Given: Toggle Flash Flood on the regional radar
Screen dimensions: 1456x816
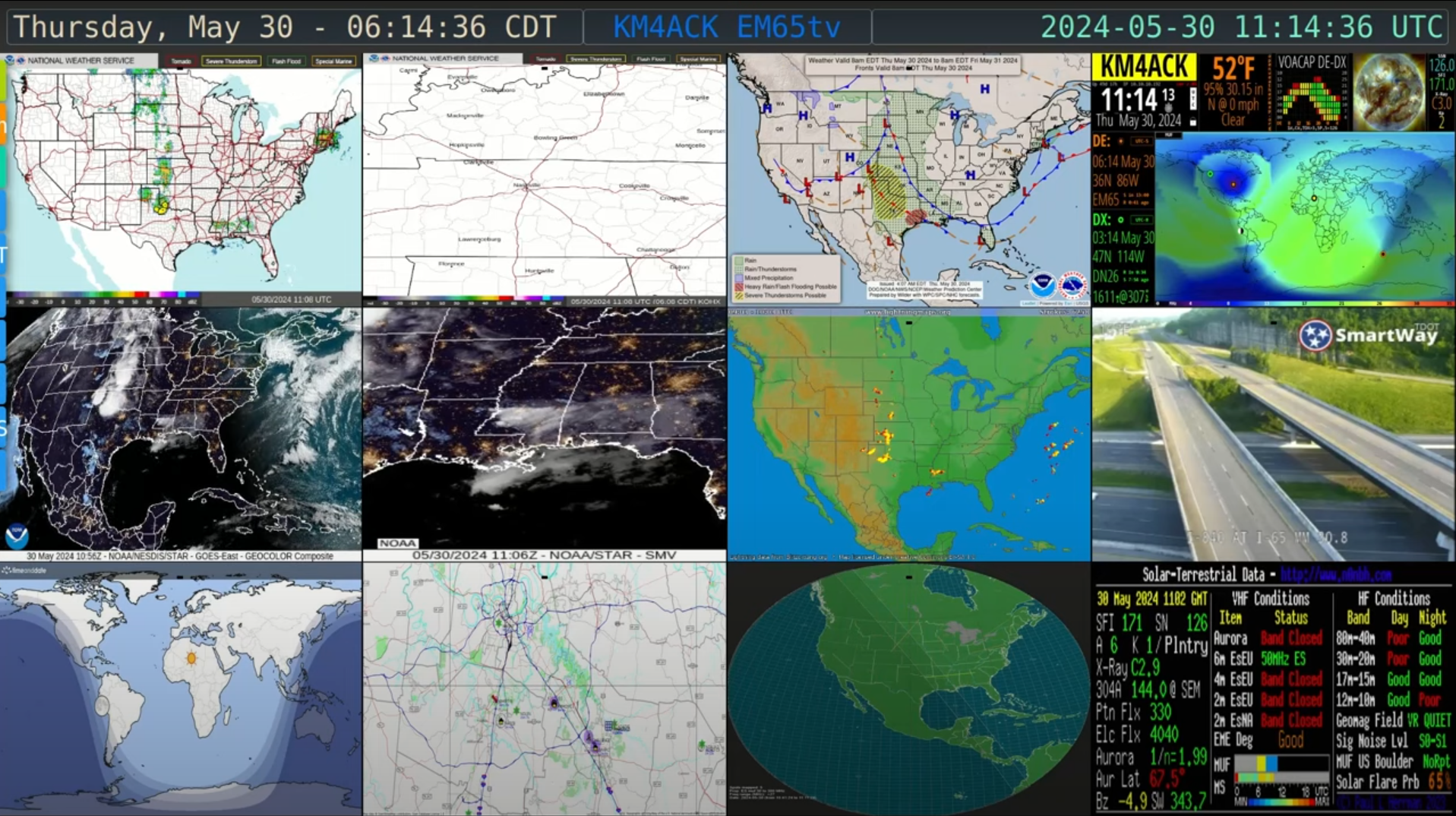Looking at the screenshot, I should 651,59.
